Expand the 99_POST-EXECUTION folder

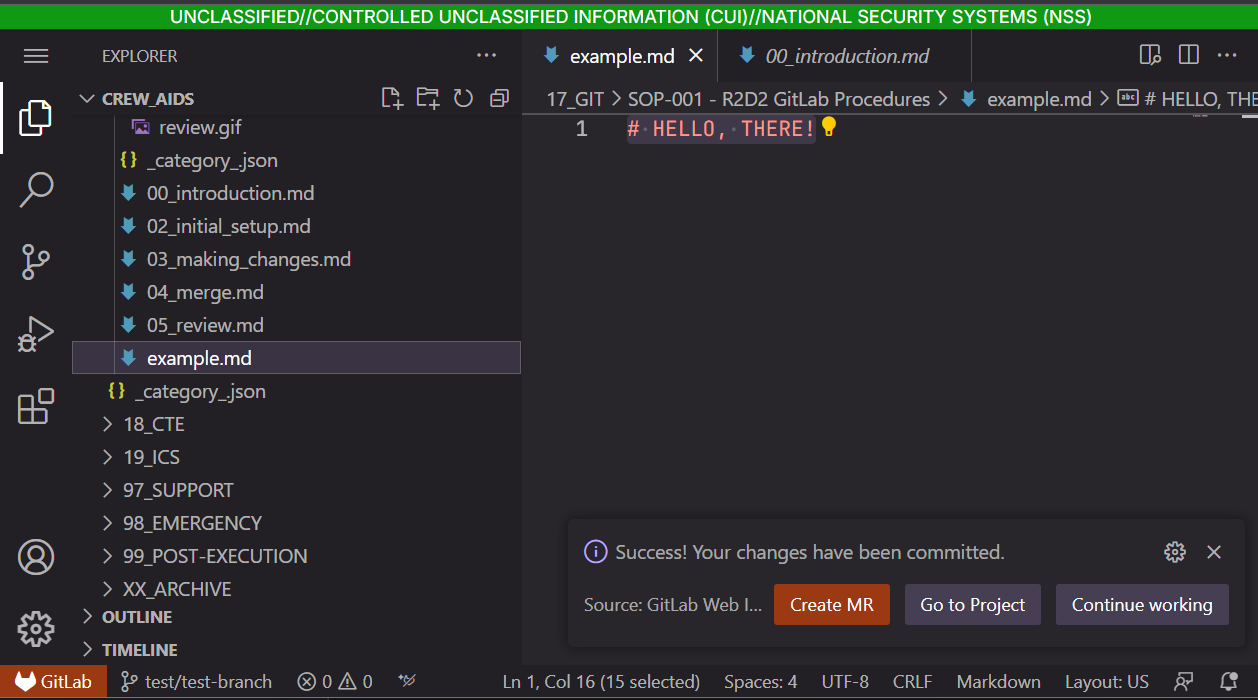click(296, 556)
